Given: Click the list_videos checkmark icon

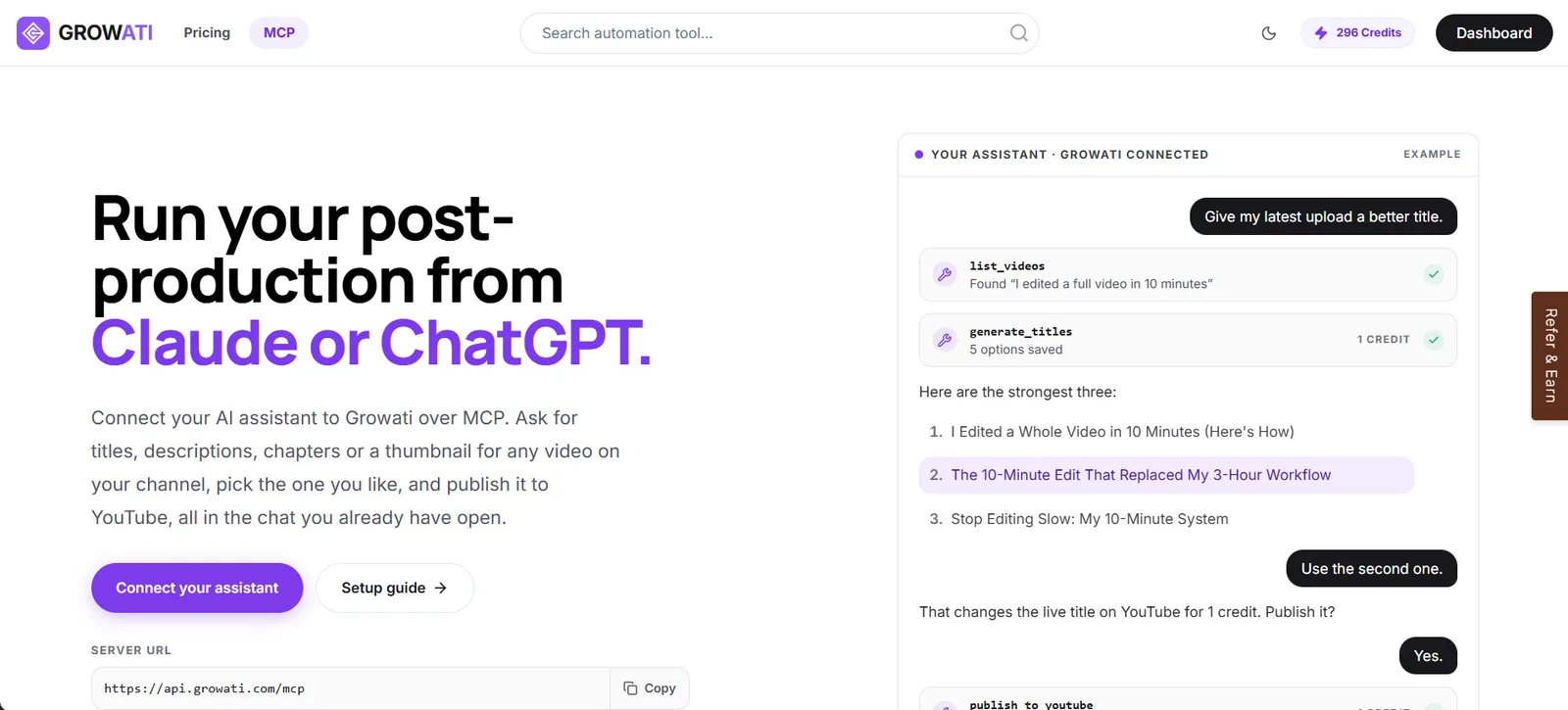Looking at the screenshot, I should pos(1434,274).
